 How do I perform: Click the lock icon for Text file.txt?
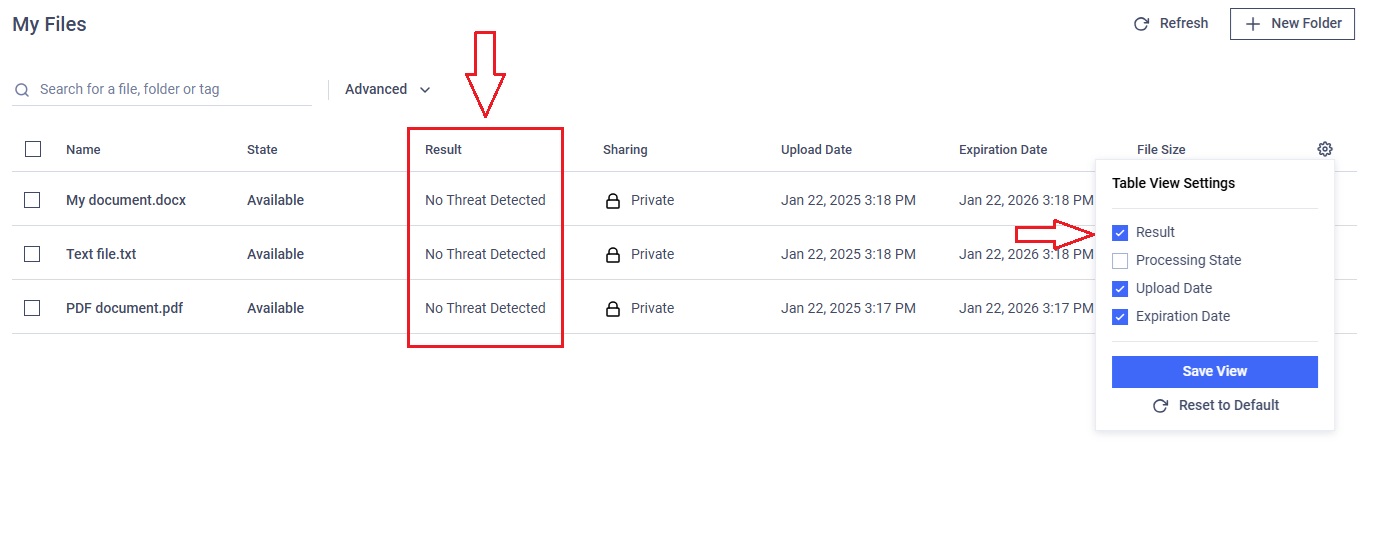tap(613, 255)
